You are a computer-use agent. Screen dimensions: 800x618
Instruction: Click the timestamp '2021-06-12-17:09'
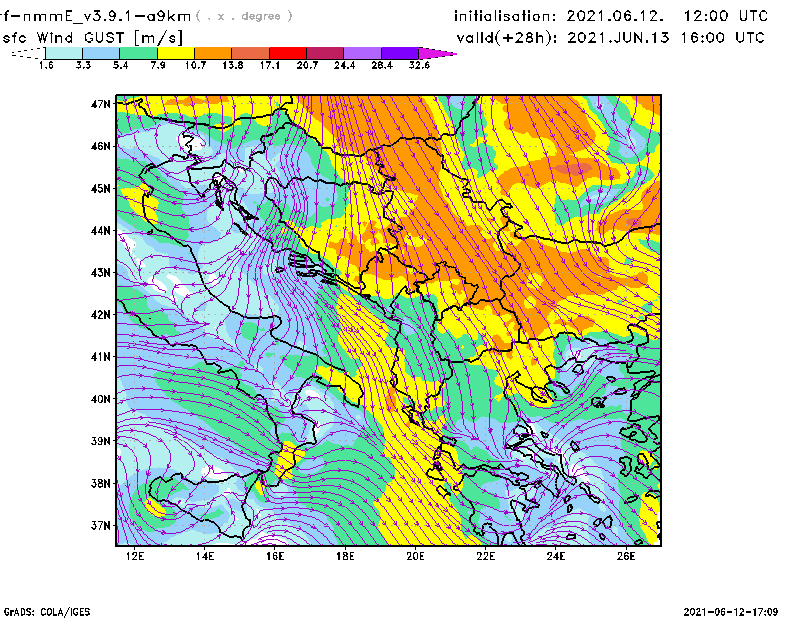tap(731, 612)
